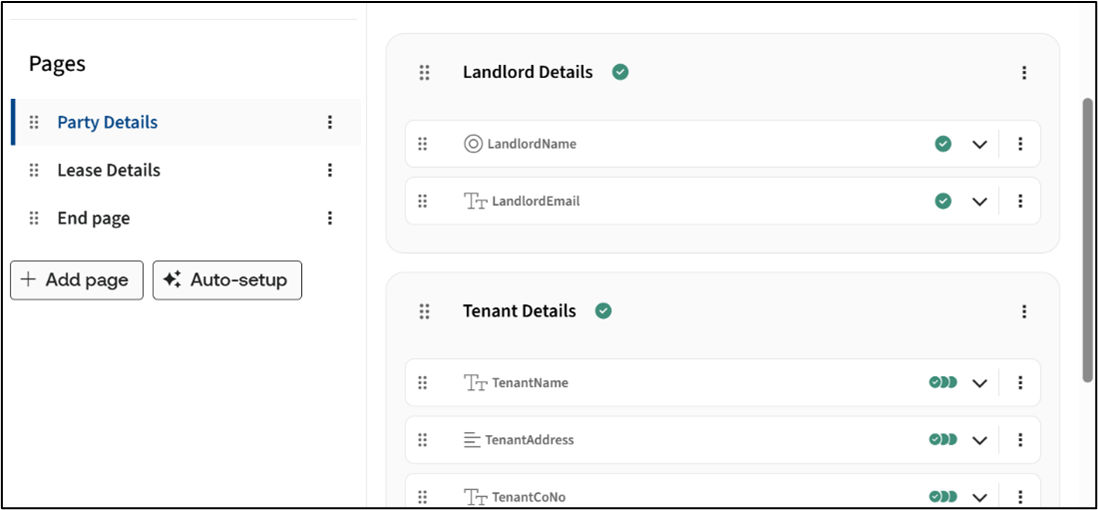
Task: Click green check status on LandlordName field
Action: (x=943, y=144)
